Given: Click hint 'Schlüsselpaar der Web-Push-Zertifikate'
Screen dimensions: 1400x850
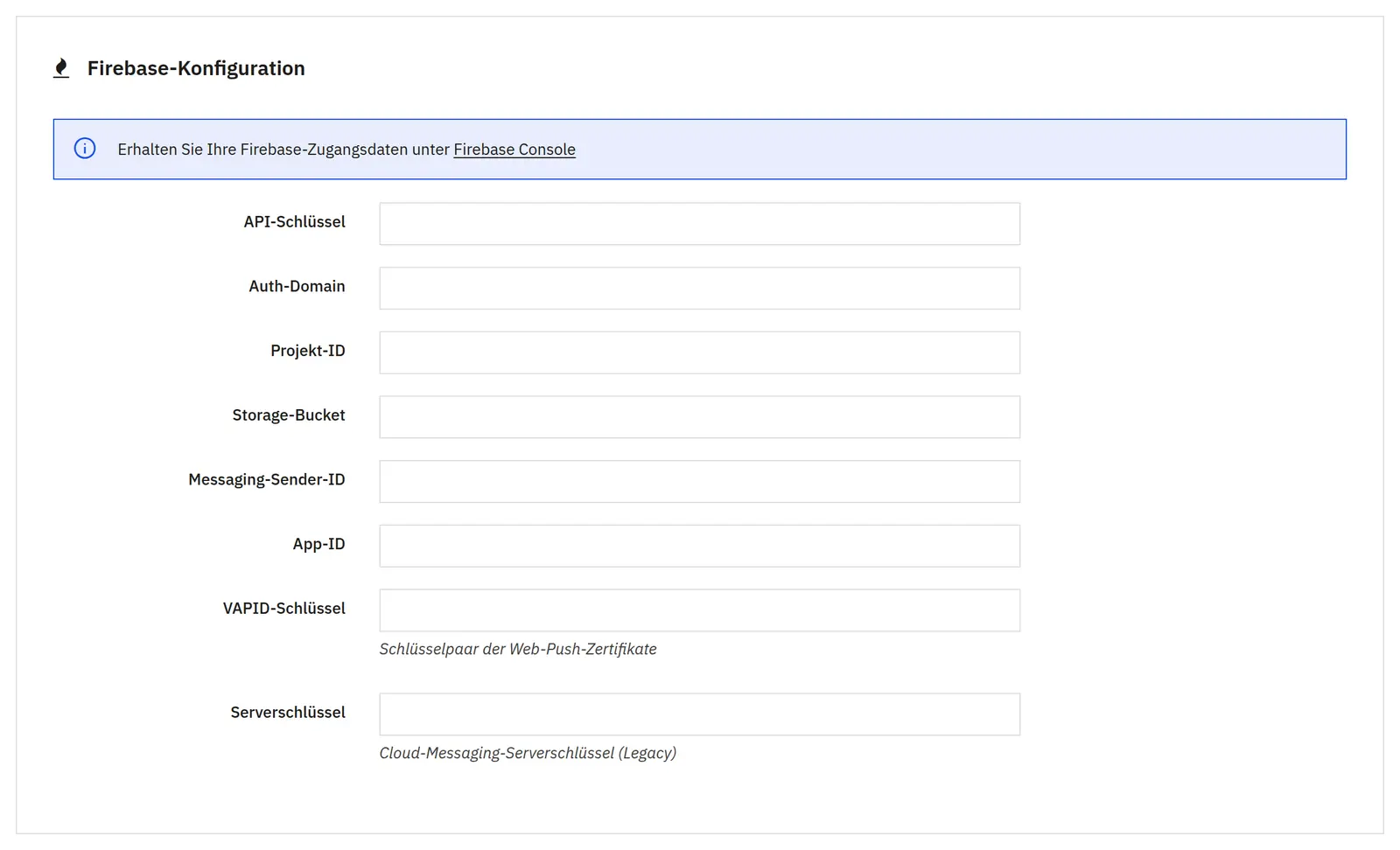Looking at the screenshot, I should pyautogui.click(x=518, y=649).
